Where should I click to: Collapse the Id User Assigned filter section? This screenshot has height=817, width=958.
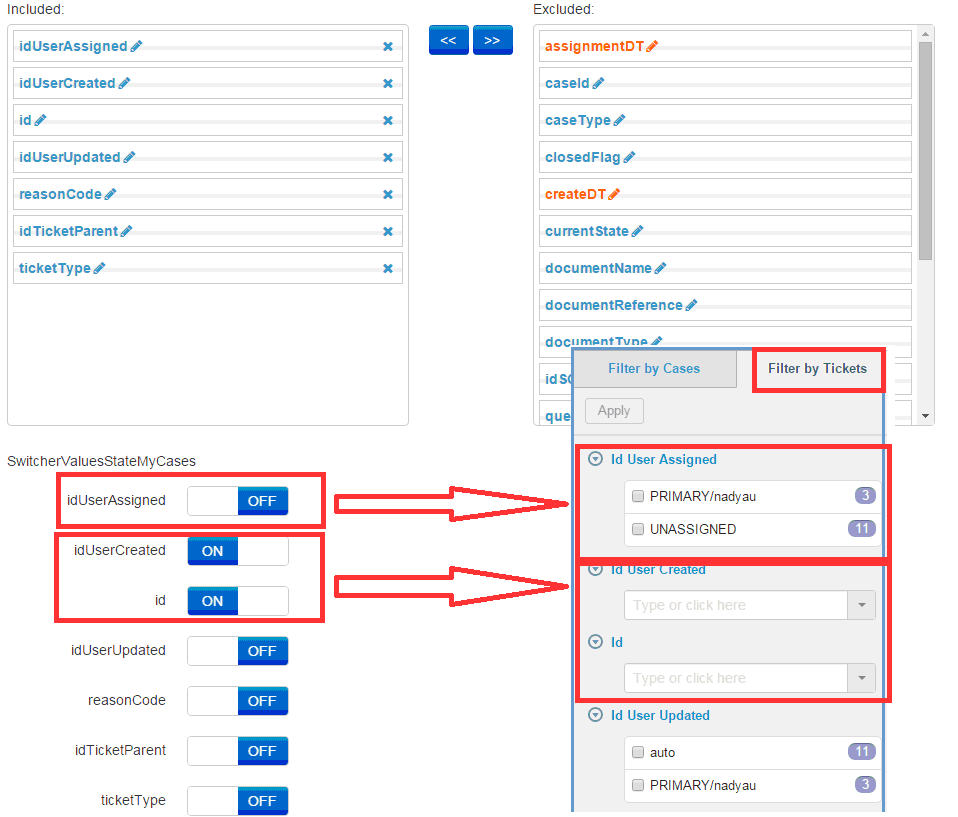point(595,459)
